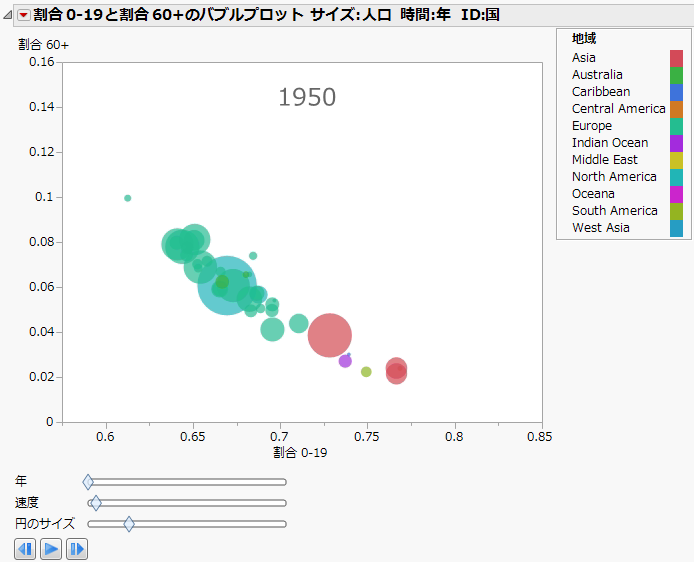Select the Australia green legend swatch
Image resolution: width=694 pixels, height=562 pixels.
tap(676, 75)
